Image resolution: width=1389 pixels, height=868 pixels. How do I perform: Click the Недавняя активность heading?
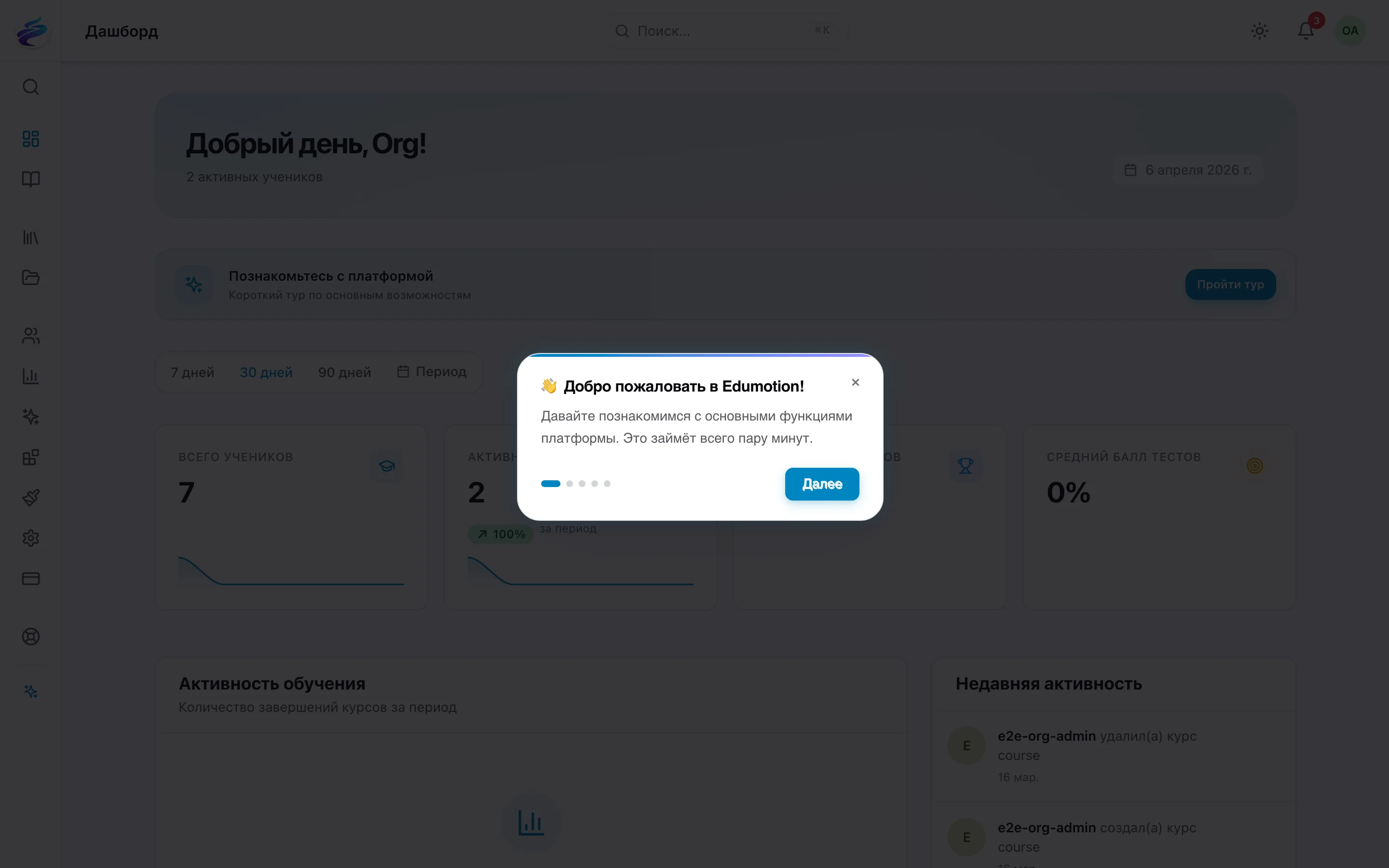[1048, 684]
